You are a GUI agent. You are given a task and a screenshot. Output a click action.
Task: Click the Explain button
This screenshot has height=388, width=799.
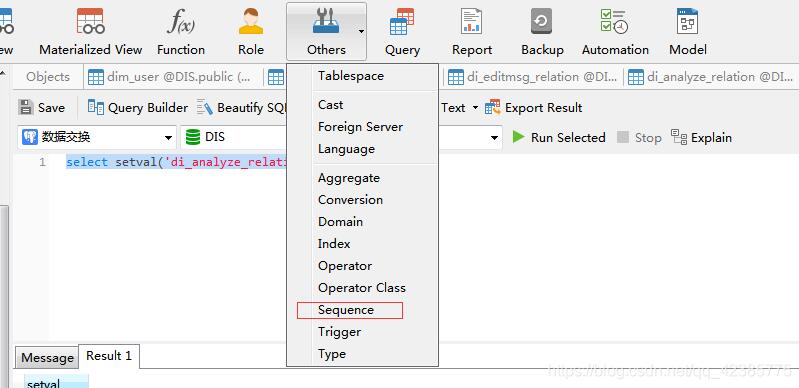coord(701,138)
